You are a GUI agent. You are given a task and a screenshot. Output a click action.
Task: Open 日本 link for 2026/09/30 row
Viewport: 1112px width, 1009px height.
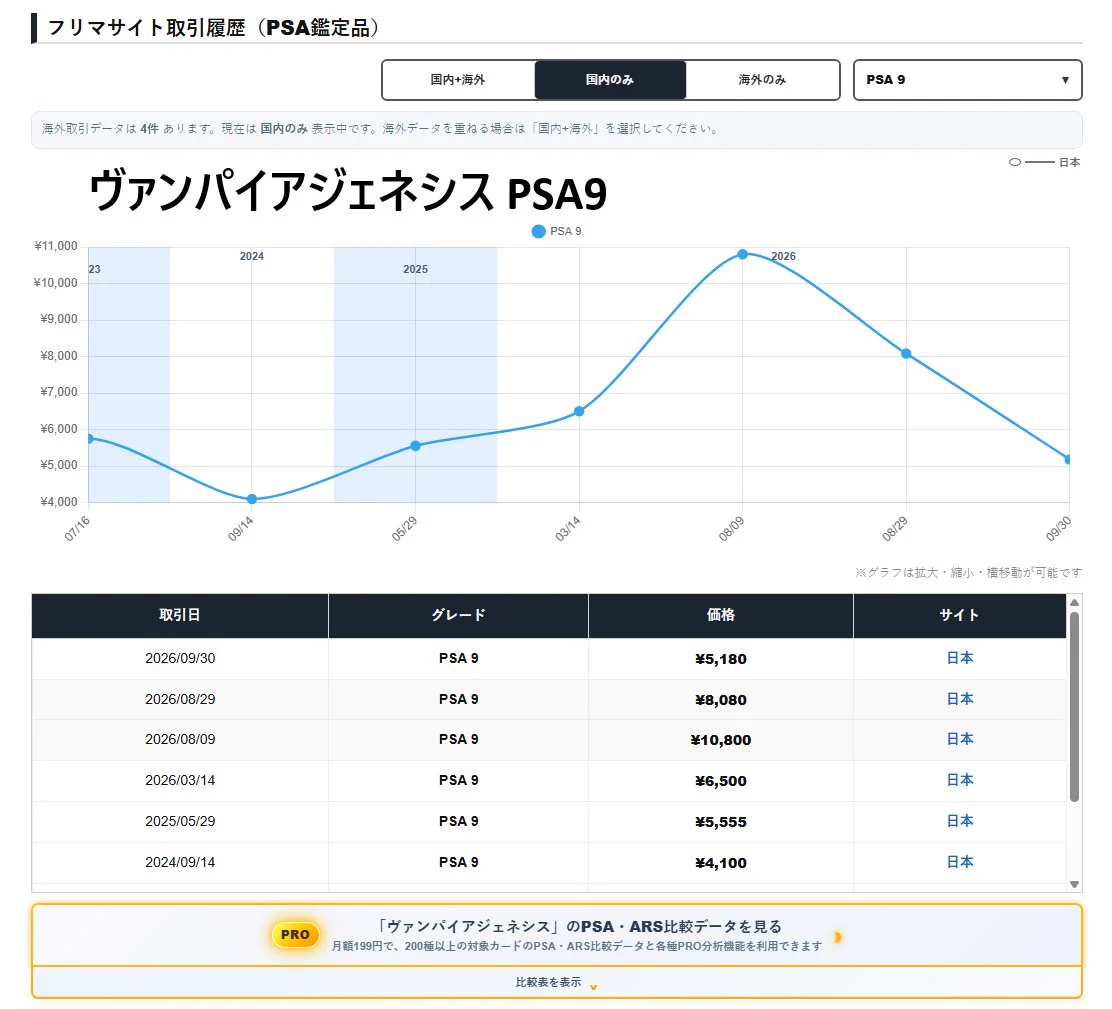(x=960, y=658)
